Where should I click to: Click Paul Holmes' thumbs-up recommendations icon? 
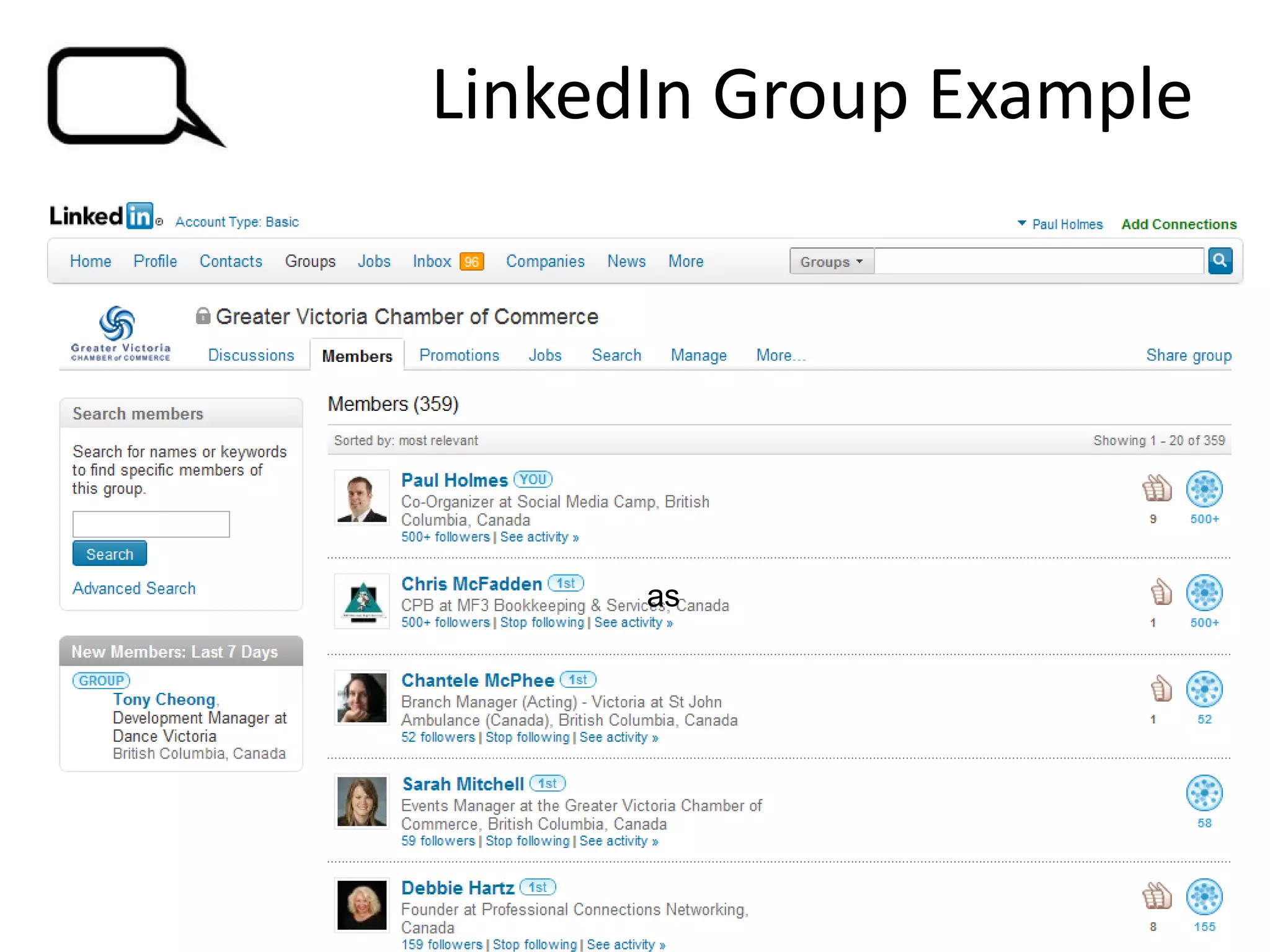coord(1157,488)
